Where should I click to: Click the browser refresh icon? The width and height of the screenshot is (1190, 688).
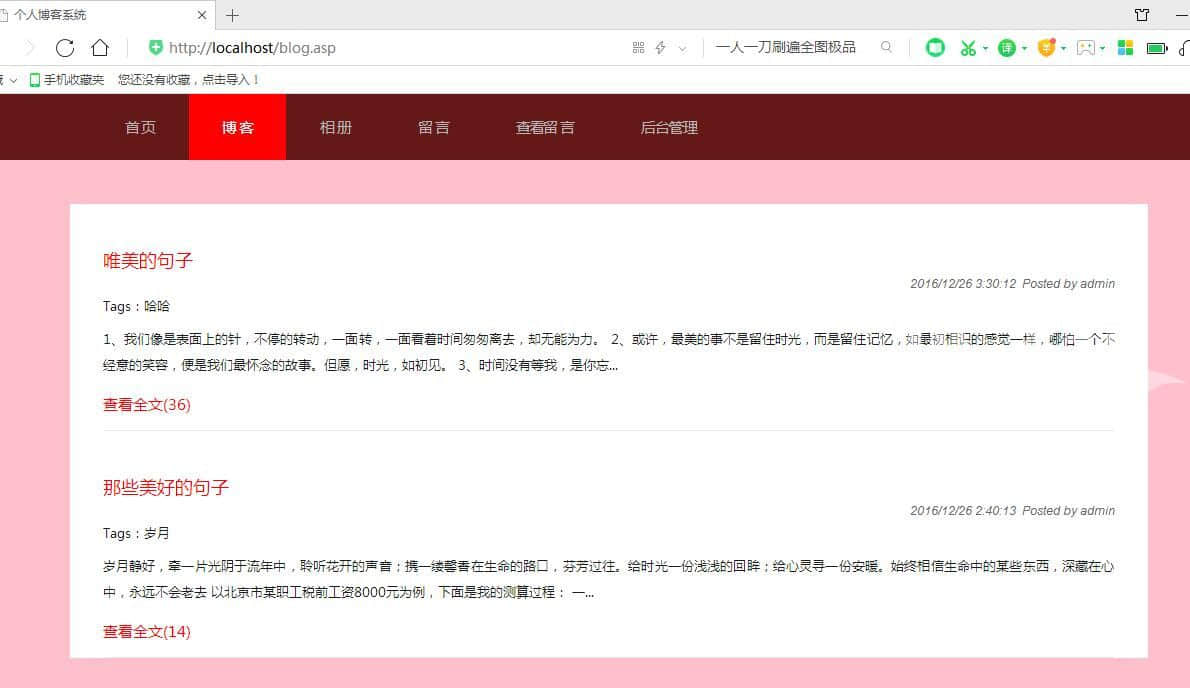click(65, 48)
